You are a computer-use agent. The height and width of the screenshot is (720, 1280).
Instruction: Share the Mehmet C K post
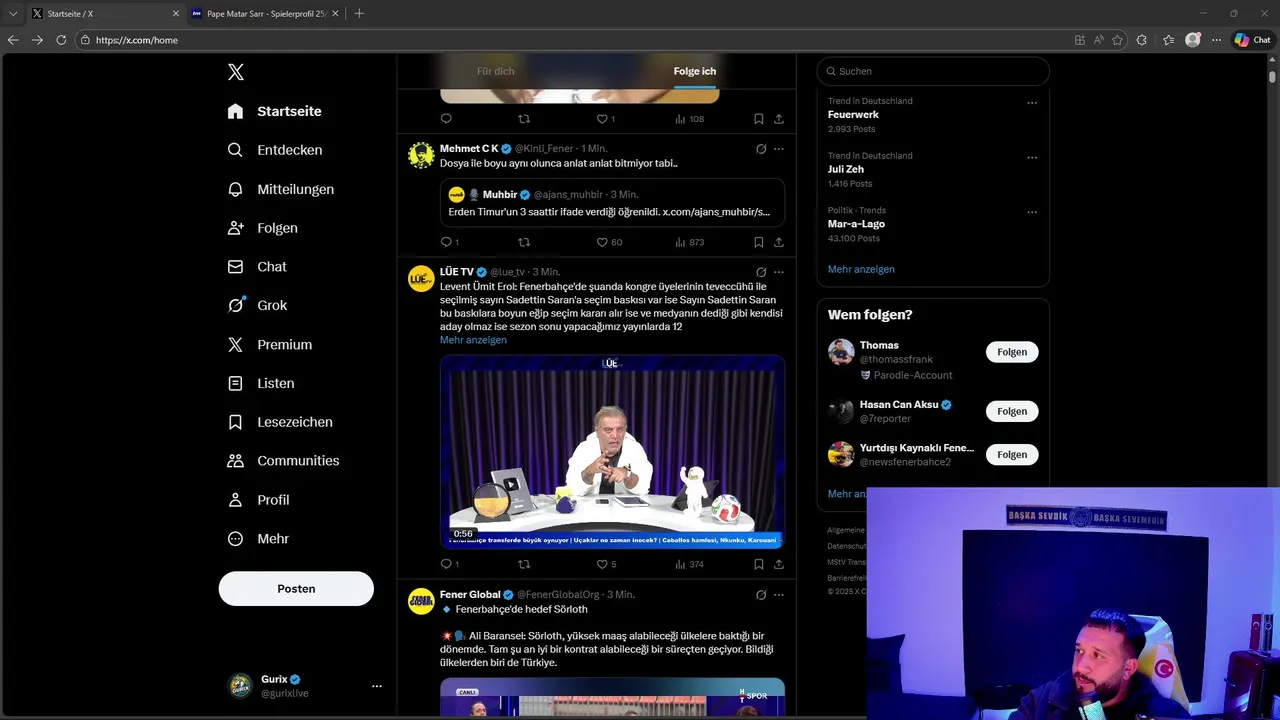778,242
